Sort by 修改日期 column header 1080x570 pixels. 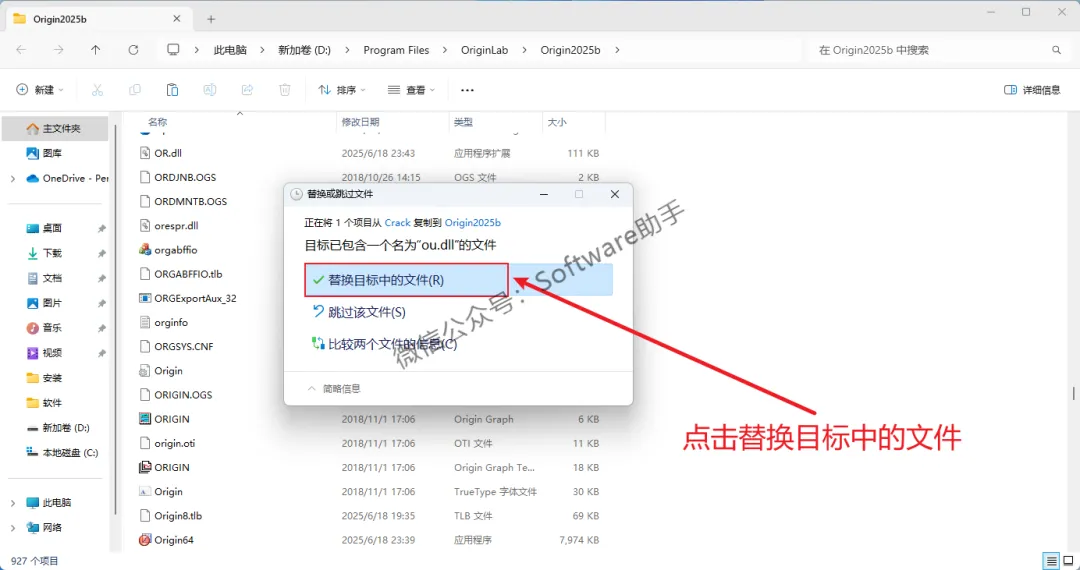pyautogui.click(x=360, y=122)
